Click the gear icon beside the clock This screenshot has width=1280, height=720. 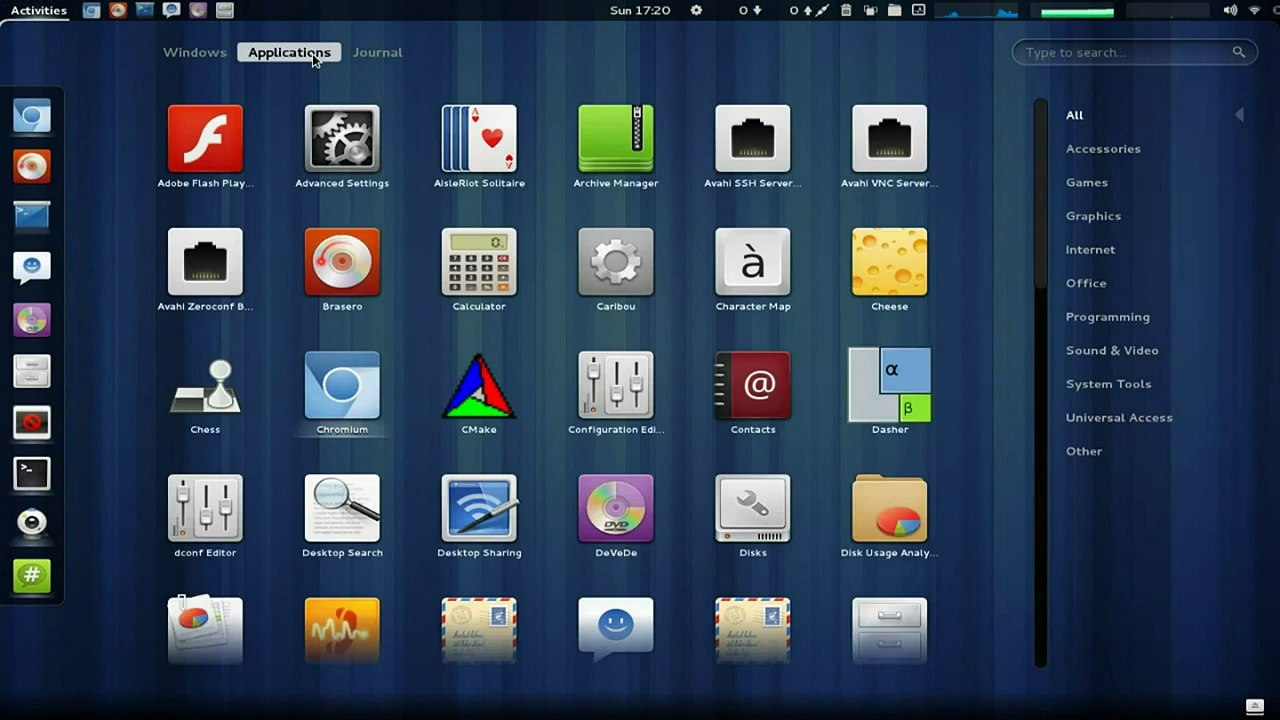[696, 10]
